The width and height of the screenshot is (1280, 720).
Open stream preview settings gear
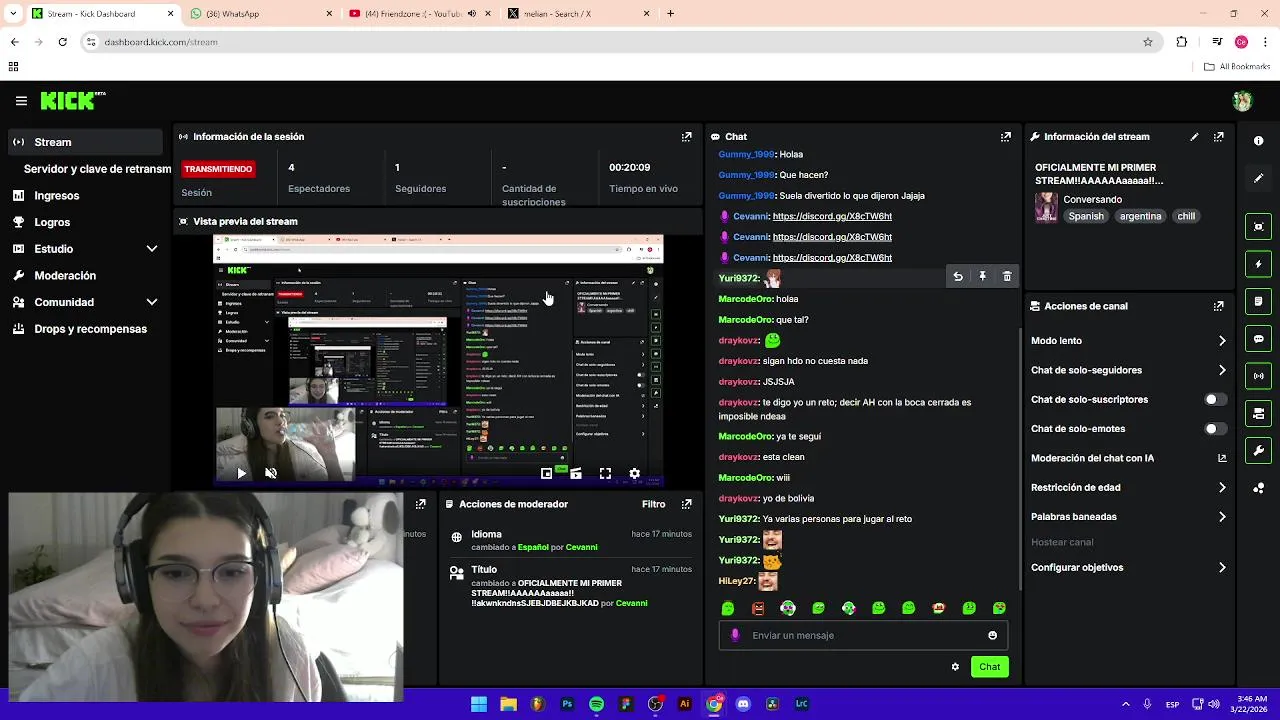pos(634,473)
